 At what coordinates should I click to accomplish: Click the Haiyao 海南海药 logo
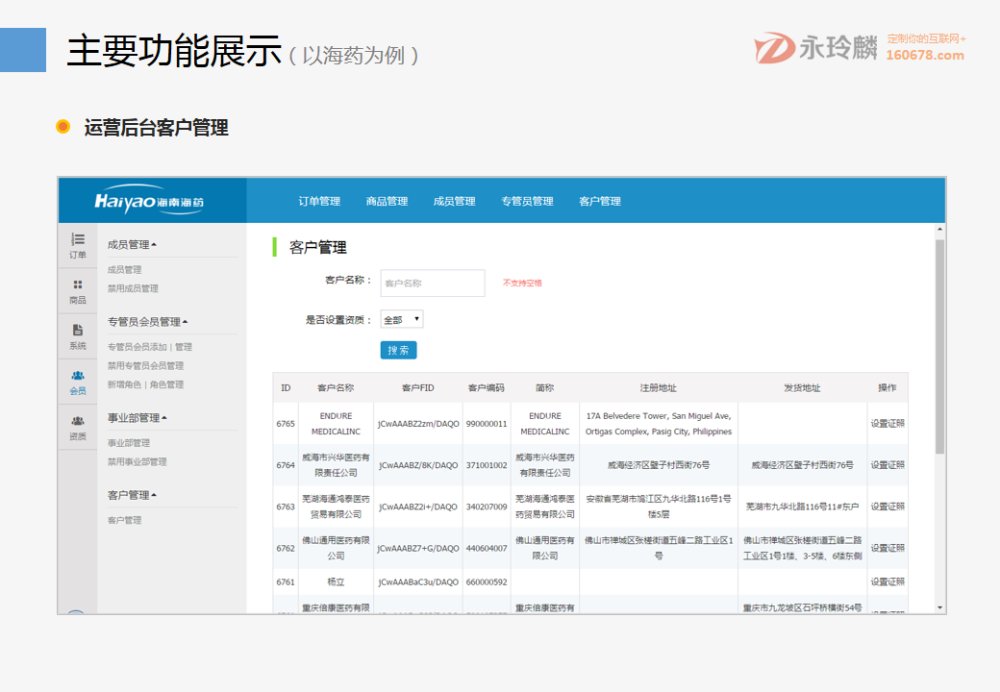[x=150, y=200]
